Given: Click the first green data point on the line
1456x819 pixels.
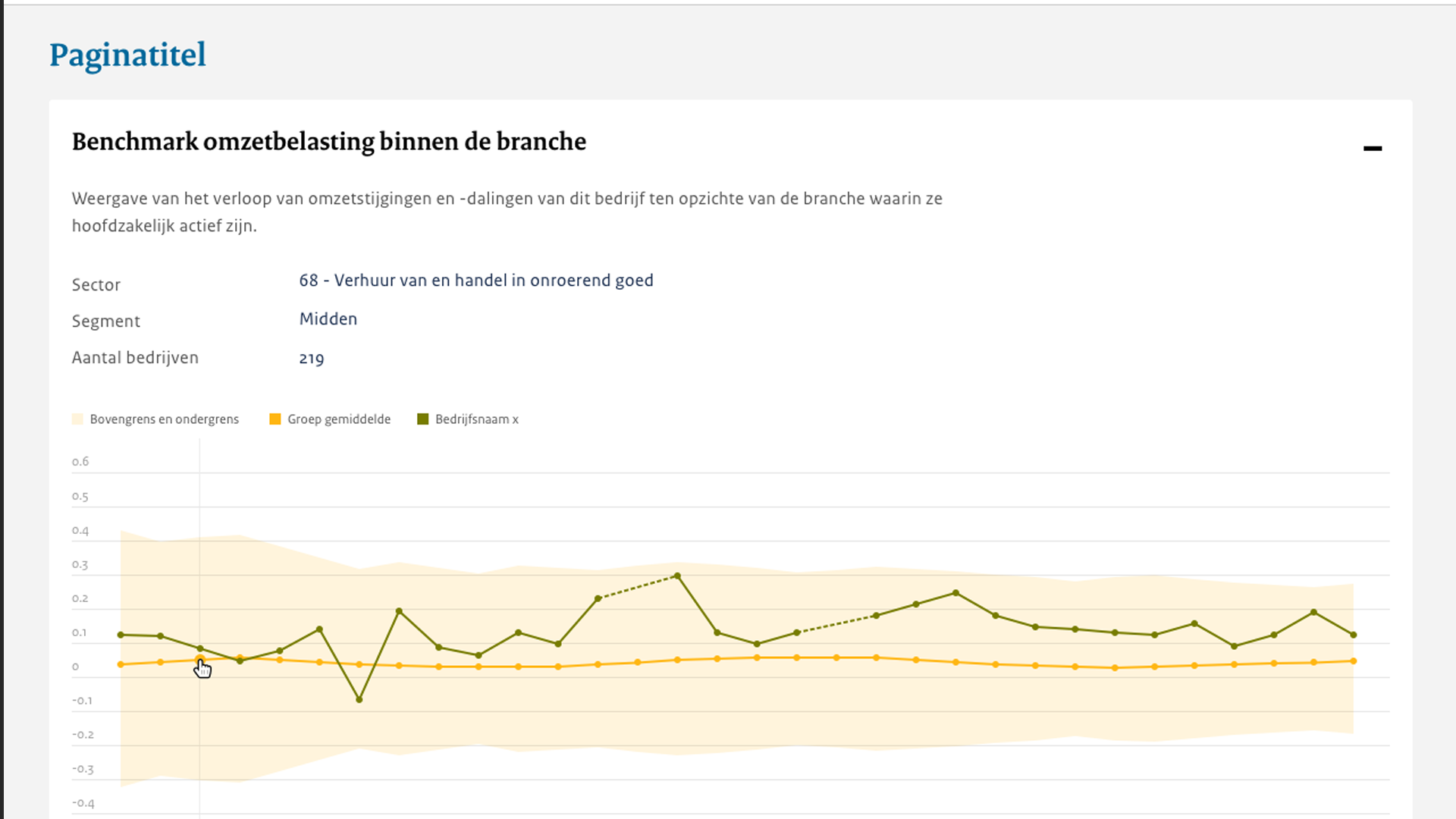Looking at the screenshot, I should click(x=121, y=635).
